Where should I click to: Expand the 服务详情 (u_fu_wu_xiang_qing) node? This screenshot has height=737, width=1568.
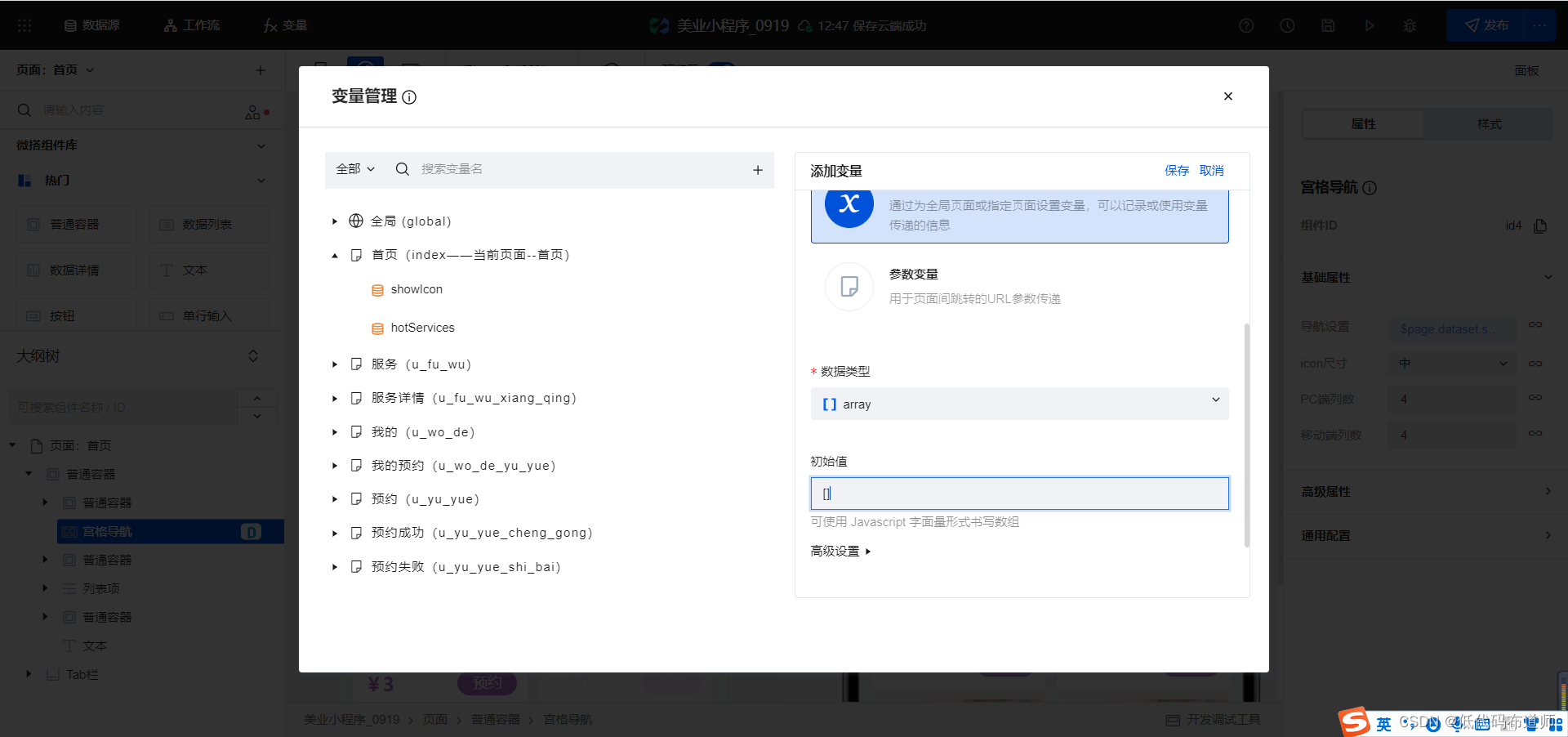pos(335,399)
